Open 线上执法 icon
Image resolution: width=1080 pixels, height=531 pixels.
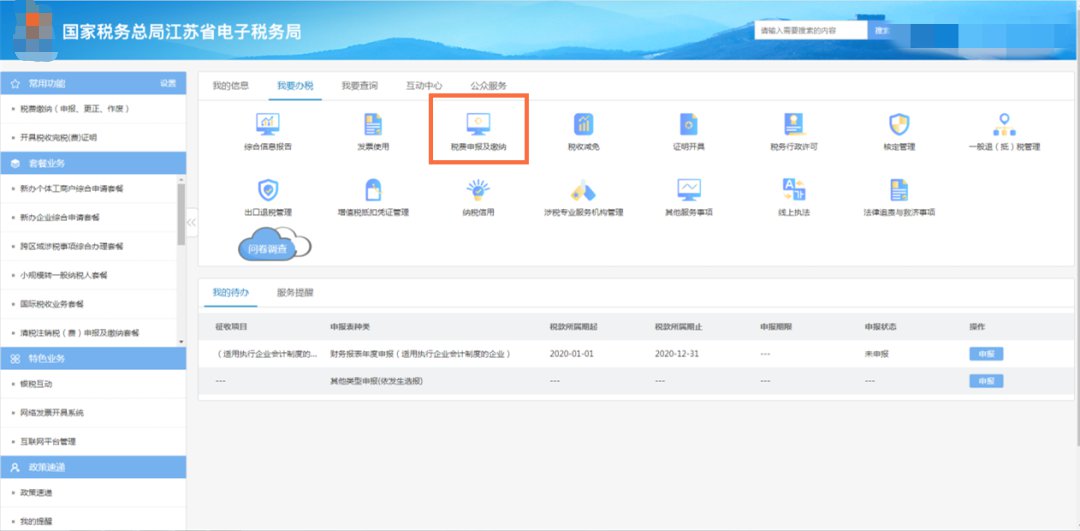click(793, 191)
